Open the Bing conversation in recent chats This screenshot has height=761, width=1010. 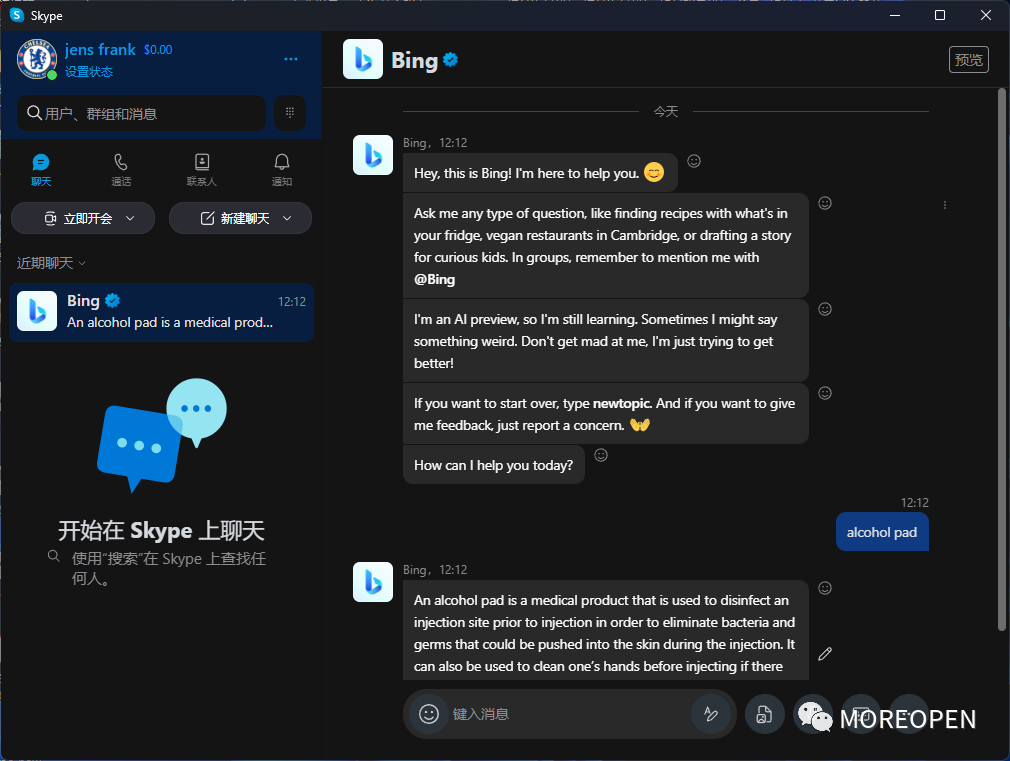(162, 312)
